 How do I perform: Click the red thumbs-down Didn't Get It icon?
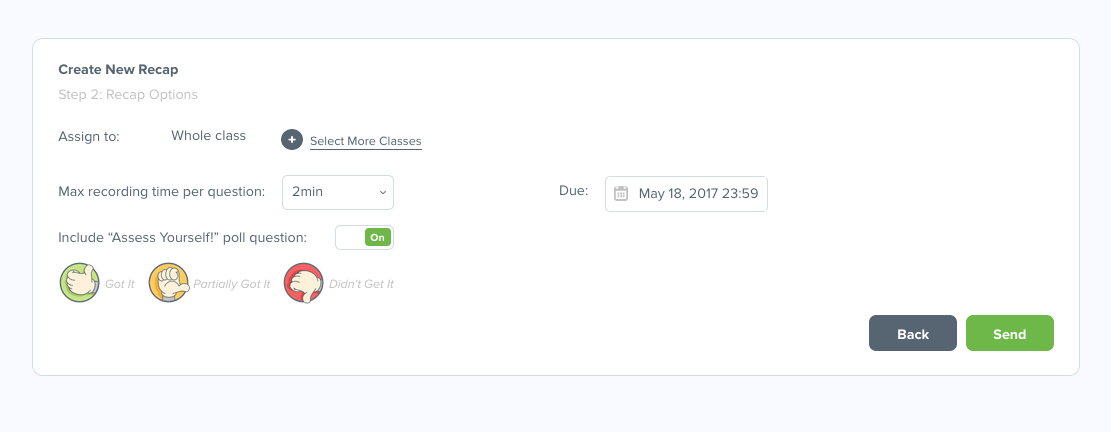coord(304,283)
